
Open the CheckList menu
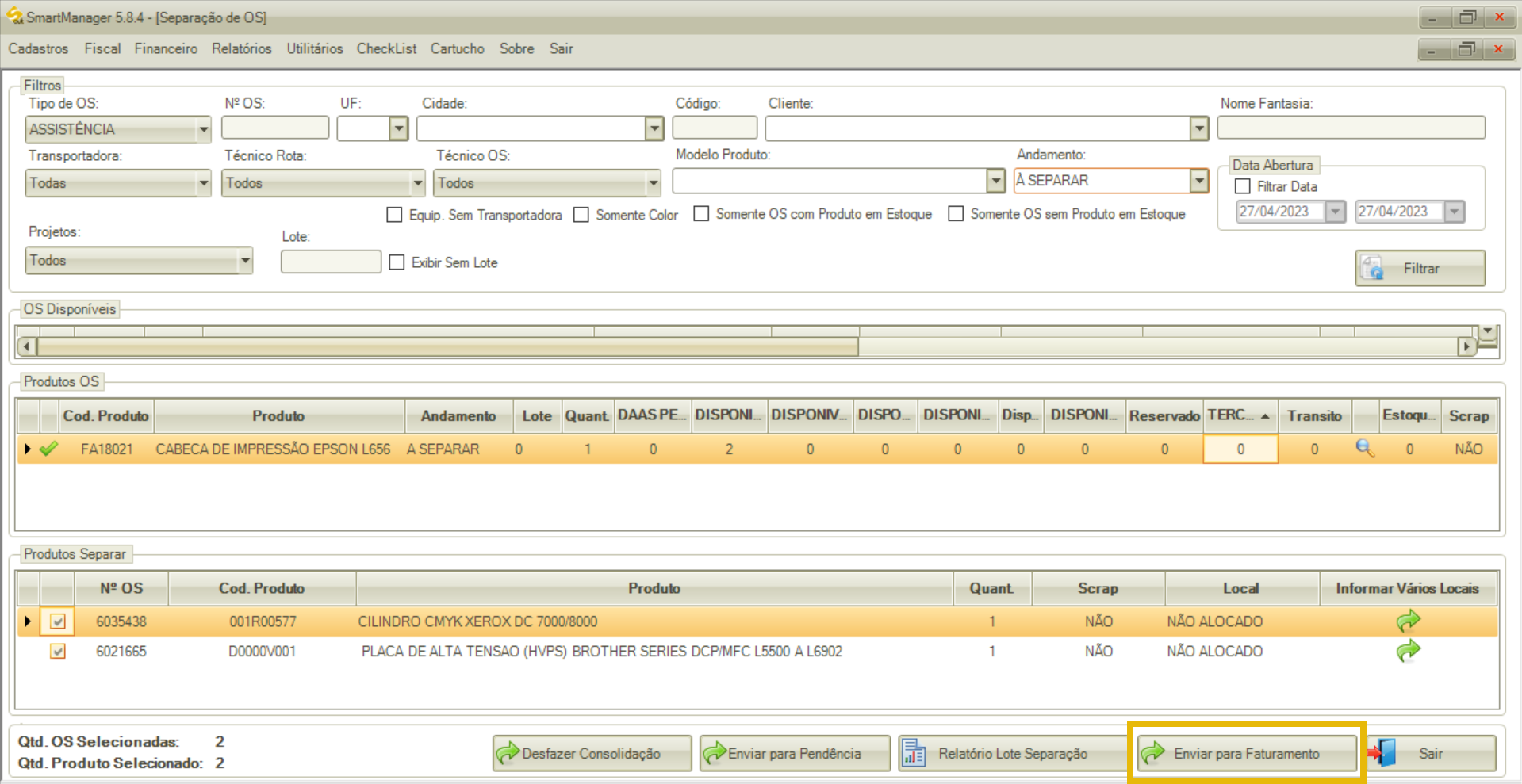[386, 48]
